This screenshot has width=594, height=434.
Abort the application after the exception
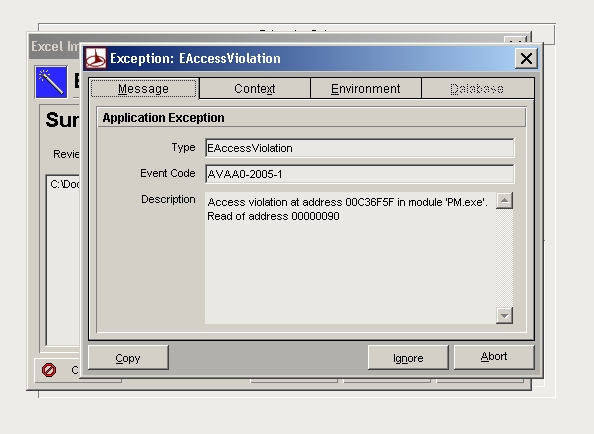tap(494, 357)
